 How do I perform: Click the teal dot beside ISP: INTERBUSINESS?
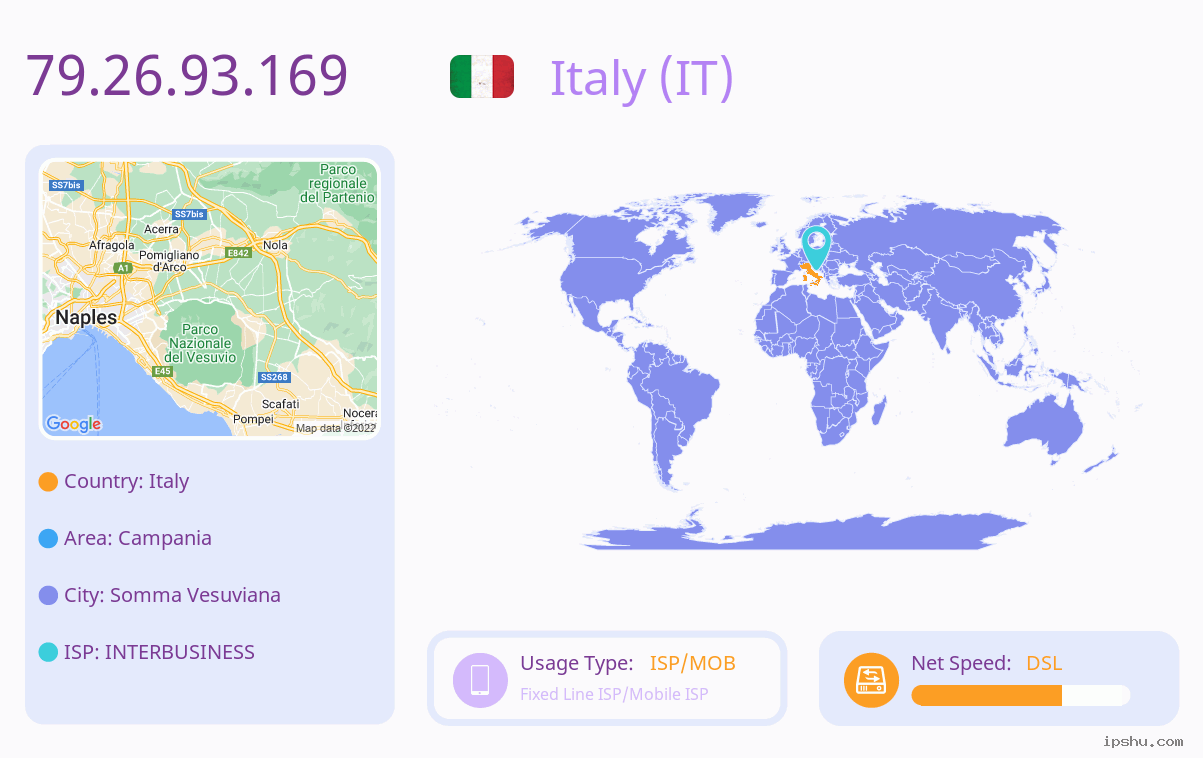point(48,652)
